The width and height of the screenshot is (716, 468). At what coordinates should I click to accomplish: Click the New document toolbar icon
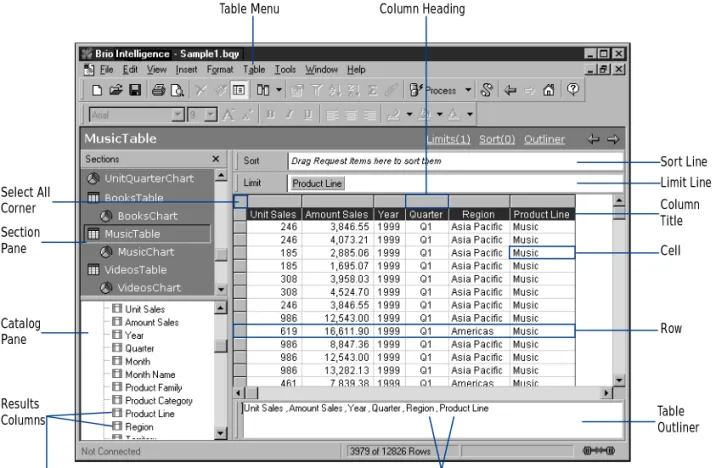(x=97, y=90)
